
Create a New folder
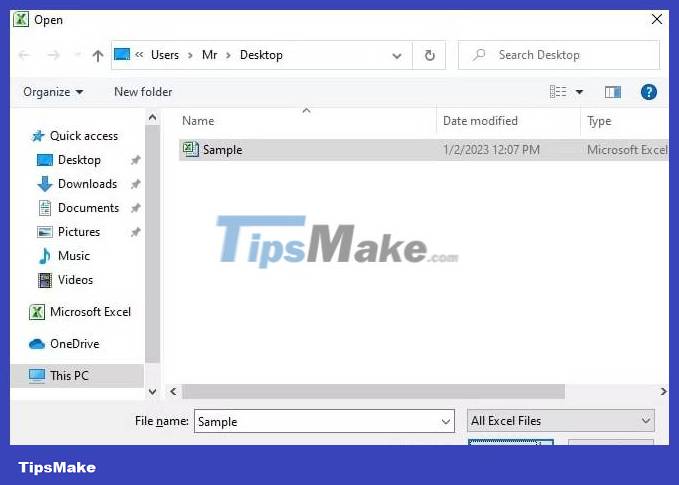143,92
